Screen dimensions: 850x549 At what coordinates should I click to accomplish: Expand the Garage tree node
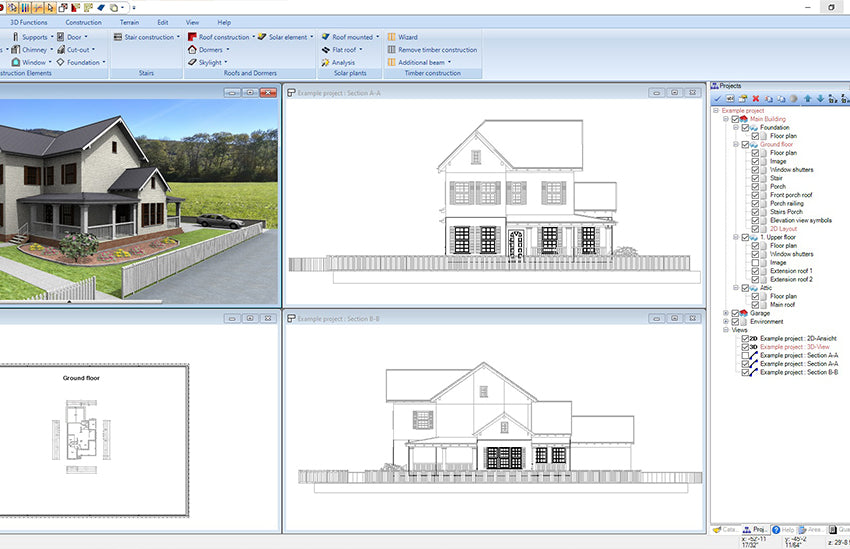coord(726,313)
